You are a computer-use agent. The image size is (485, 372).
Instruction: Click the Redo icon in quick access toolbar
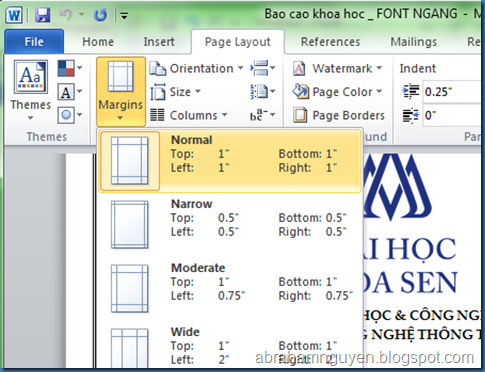coord(100,15)
